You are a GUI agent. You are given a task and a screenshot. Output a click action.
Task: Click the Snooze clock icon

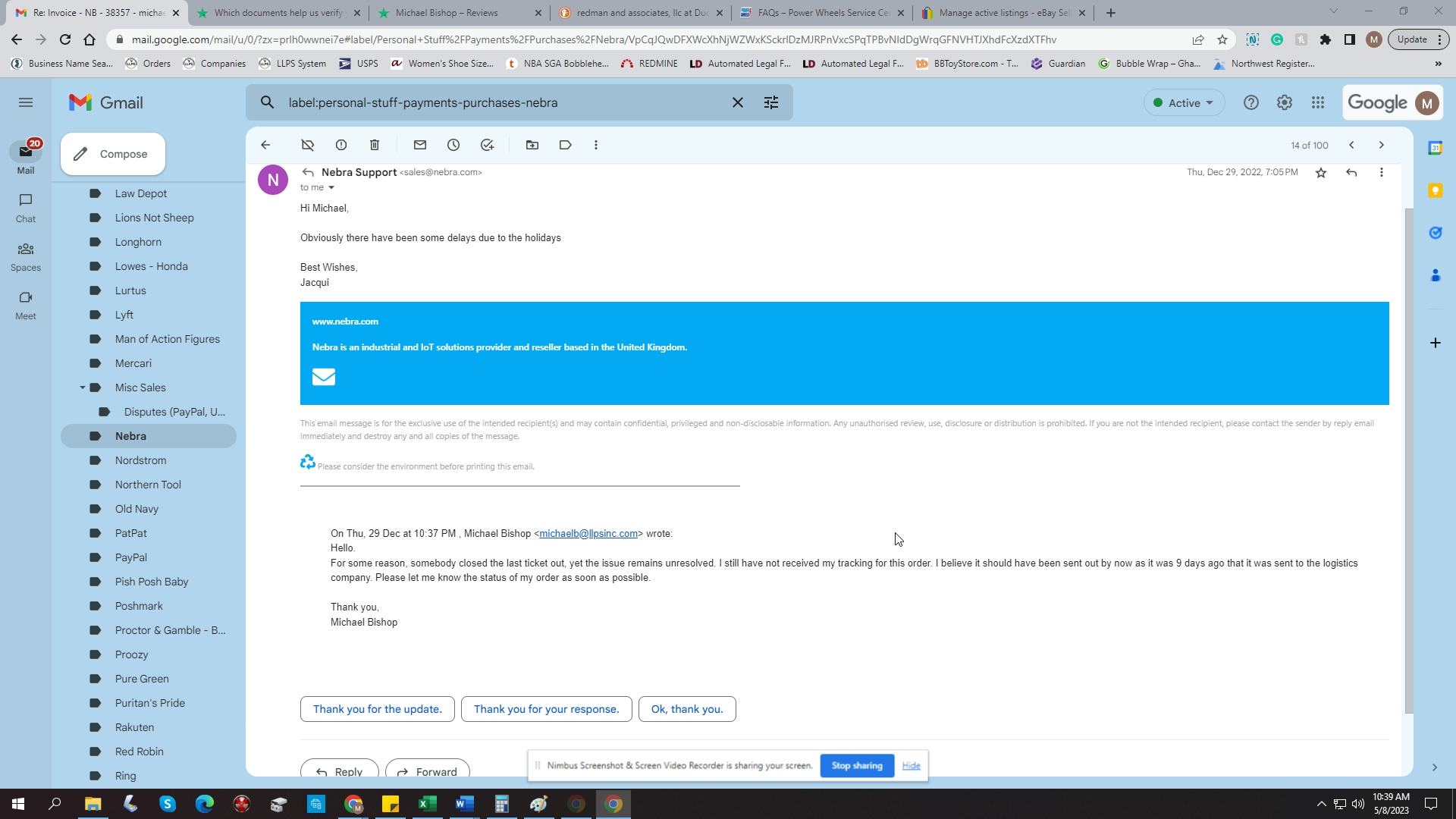(x=453, y=145)
